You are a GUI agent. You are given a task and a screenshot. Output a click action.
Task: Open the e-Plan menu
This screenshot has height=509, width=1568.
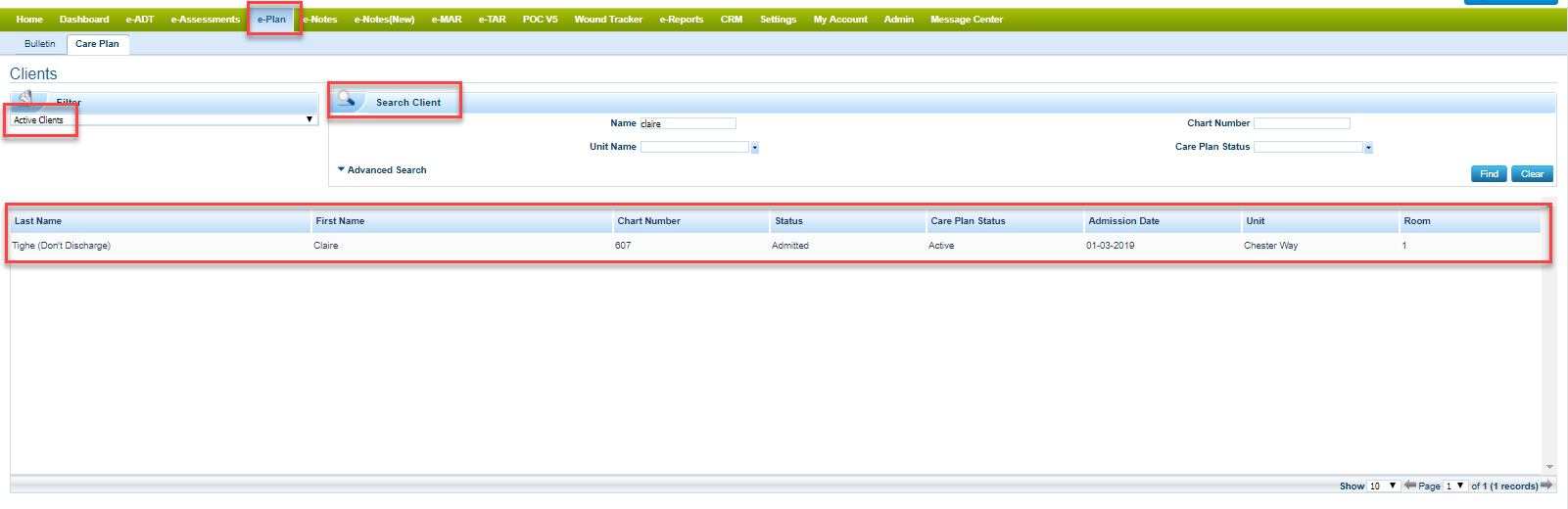271,20
